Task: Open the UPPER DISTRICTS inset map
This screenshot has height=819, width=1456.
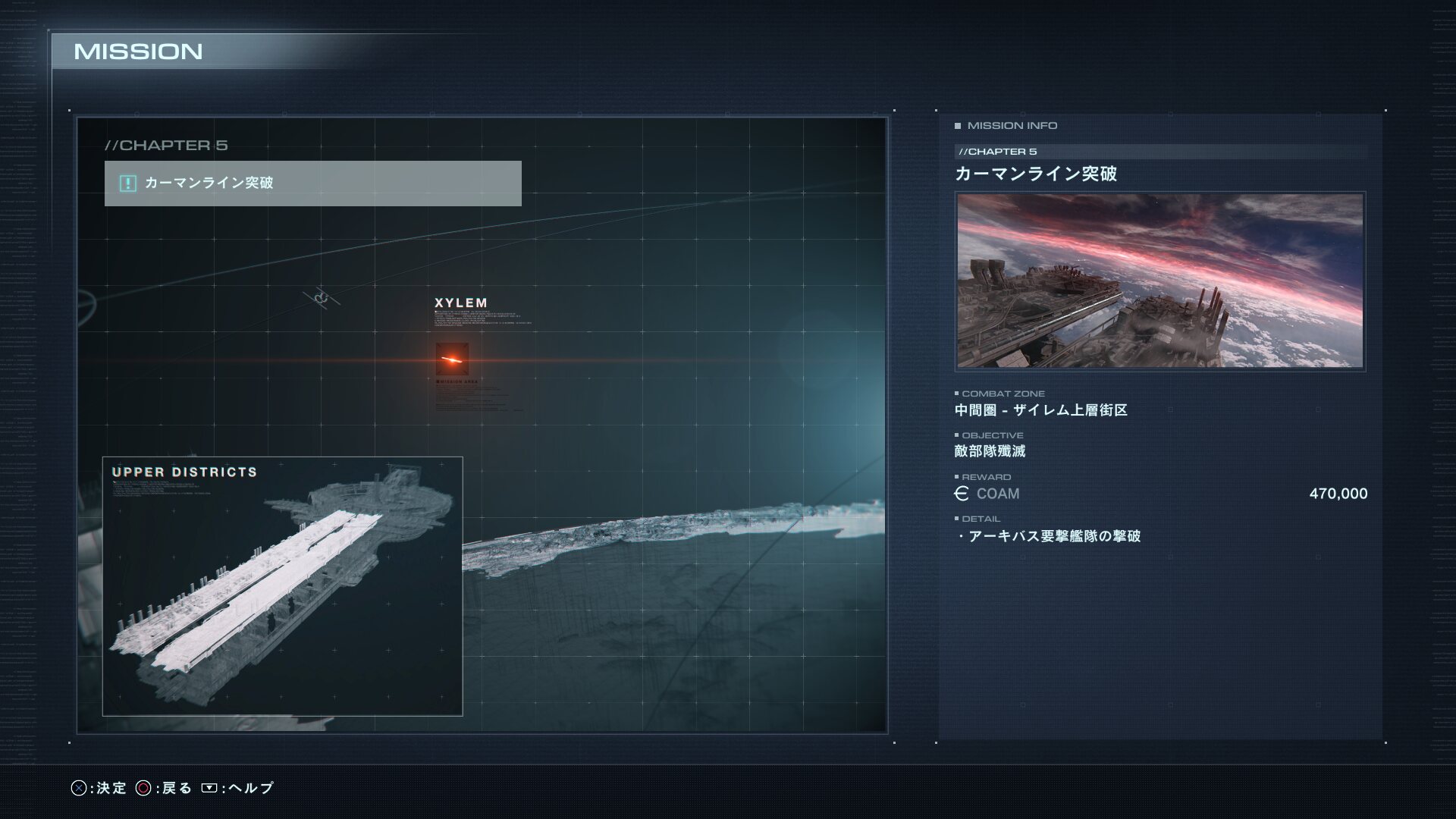Action: pyautogui.click(x=282, y=586)
